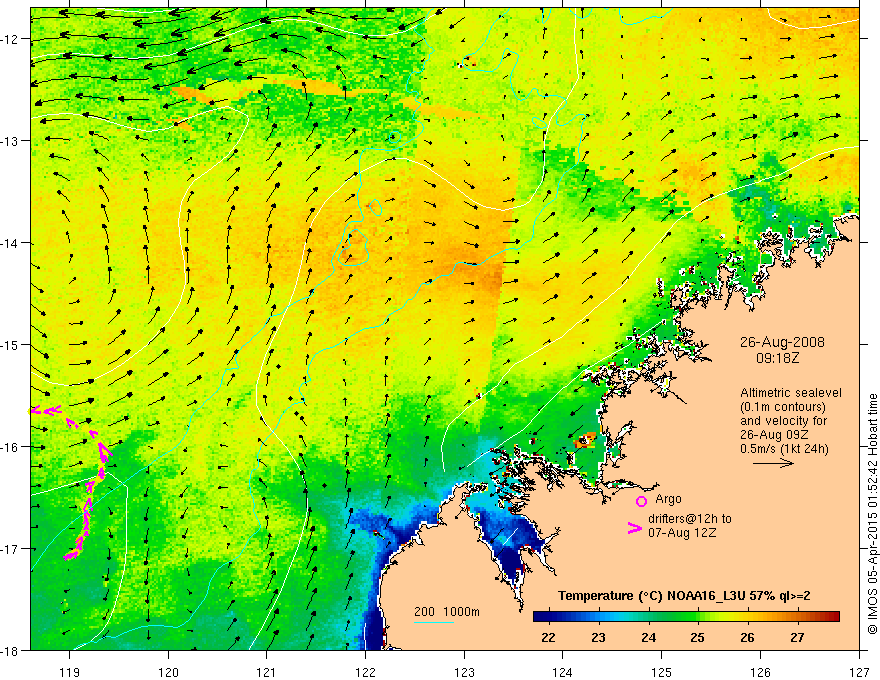Click the 'Altimetric sealevel' caption line
This screenshot has width=880, height=680.
tap(791, 393)
